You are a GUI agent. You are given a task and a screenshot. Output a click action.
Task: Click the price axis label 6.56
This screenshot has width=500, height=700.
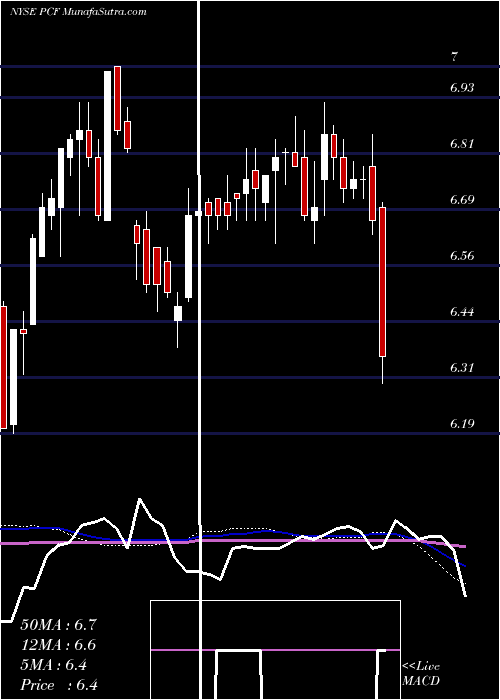462,256
